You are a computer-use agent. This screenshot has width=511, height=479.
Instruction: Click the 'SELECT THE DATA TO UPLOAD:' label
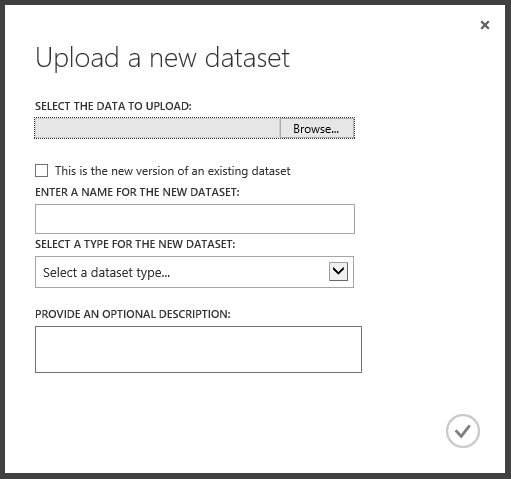pyautogui.click(x=113, y=106)
